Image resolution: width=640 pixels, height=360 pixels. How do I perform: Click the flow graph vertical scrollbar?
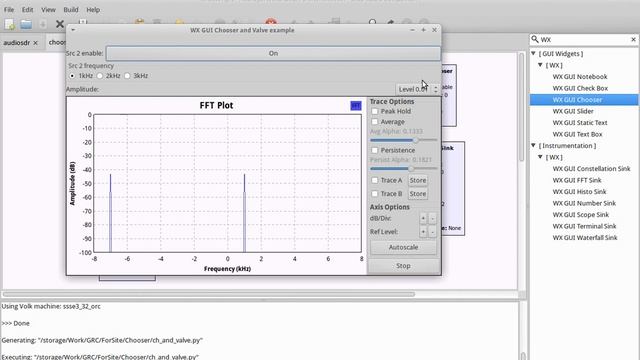(521, 107)
